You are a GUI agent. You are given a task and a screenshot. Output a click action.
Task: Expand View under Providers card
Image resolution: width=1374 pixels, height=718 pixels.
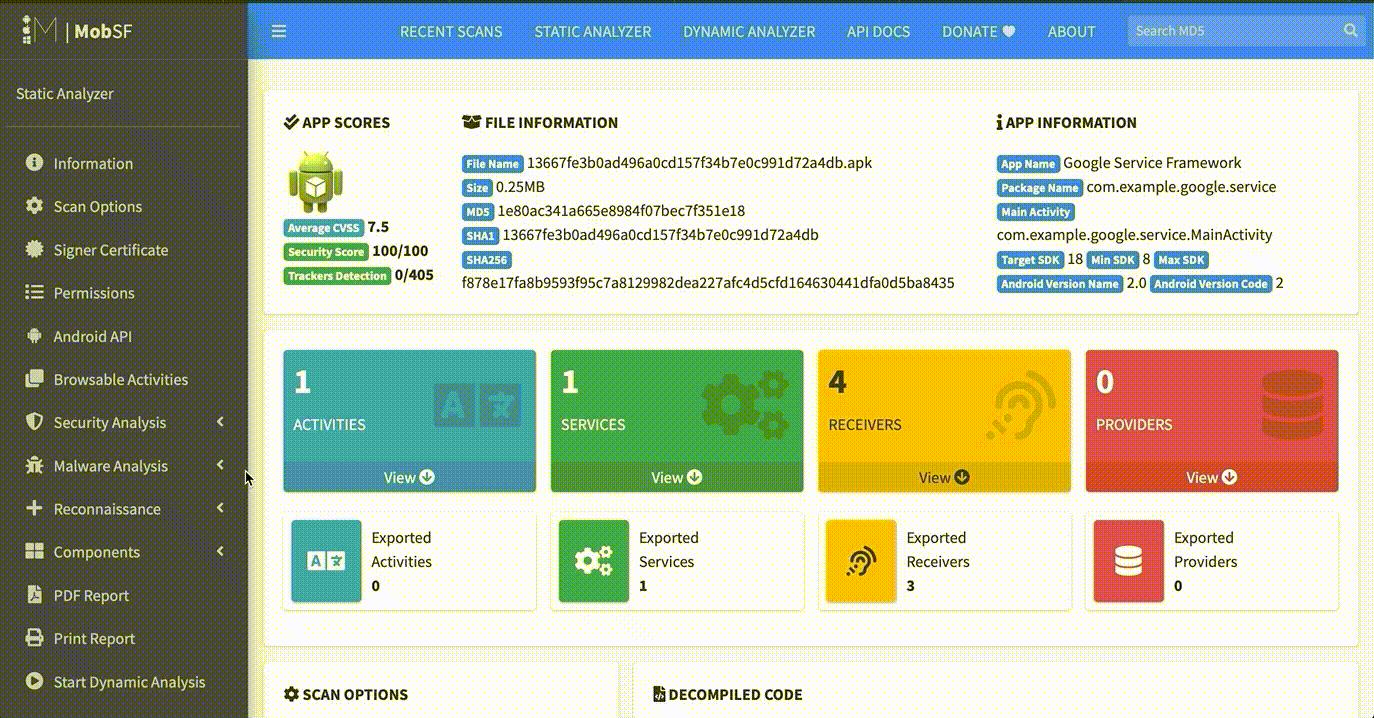point(1212,477)
